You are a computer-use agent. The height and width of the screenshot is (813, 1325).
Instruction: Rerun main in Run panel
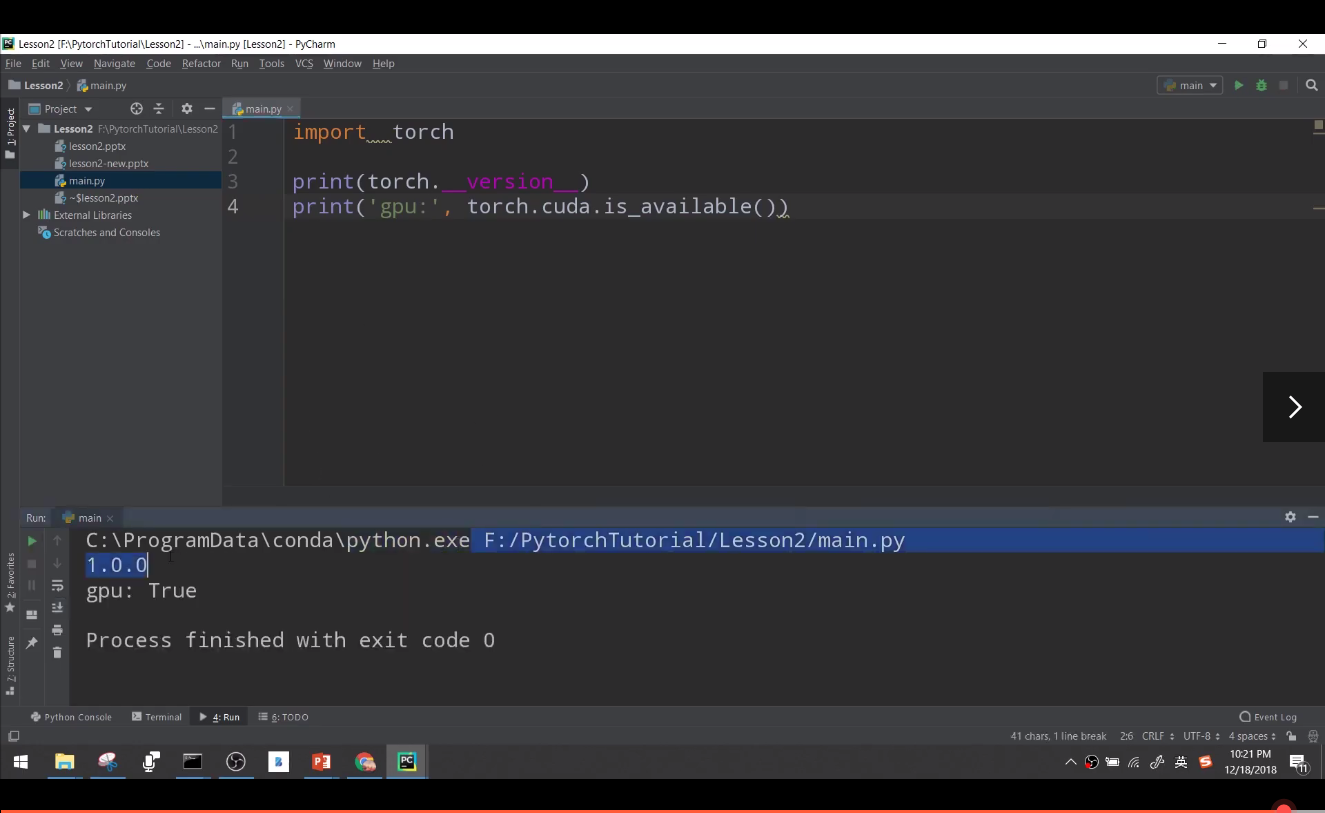32,541
